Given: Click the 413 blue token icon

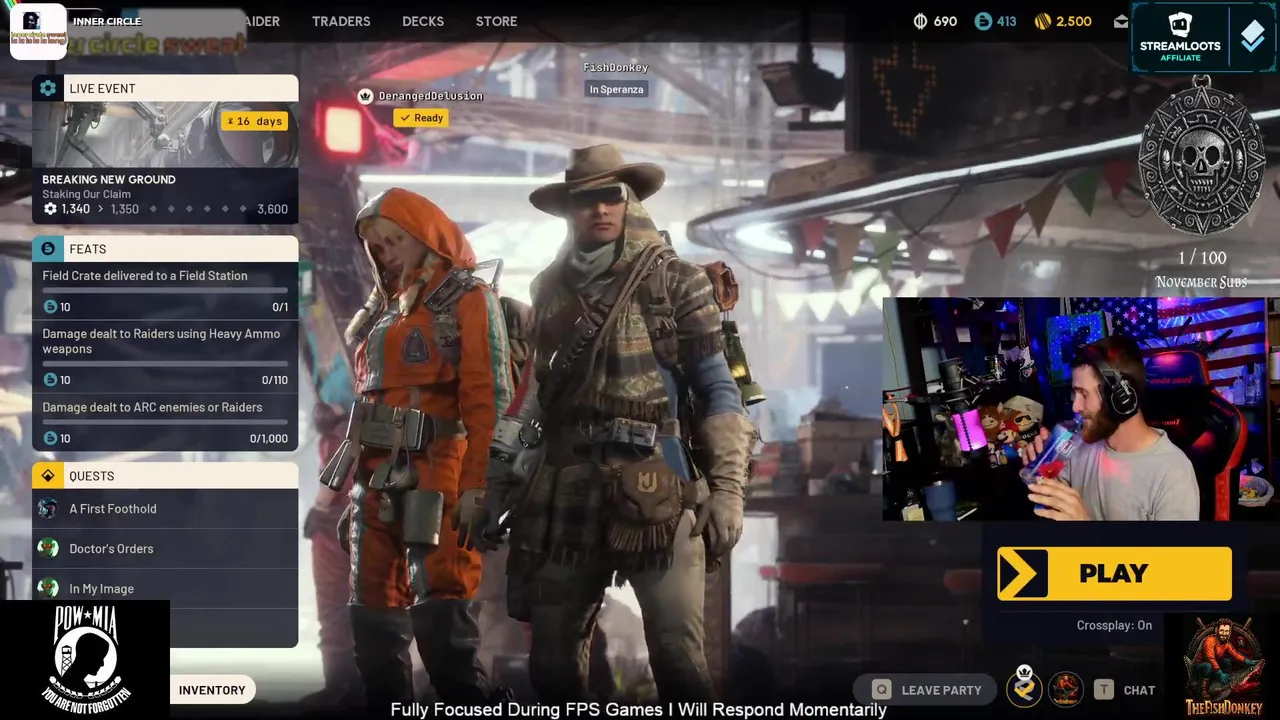Looking at the screenshot, I should [983, 21].
